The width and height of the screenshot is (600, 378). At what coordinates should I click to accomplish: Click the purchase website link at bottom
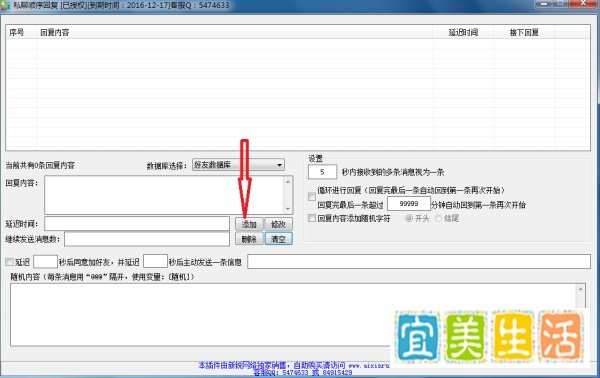(369, 365)
